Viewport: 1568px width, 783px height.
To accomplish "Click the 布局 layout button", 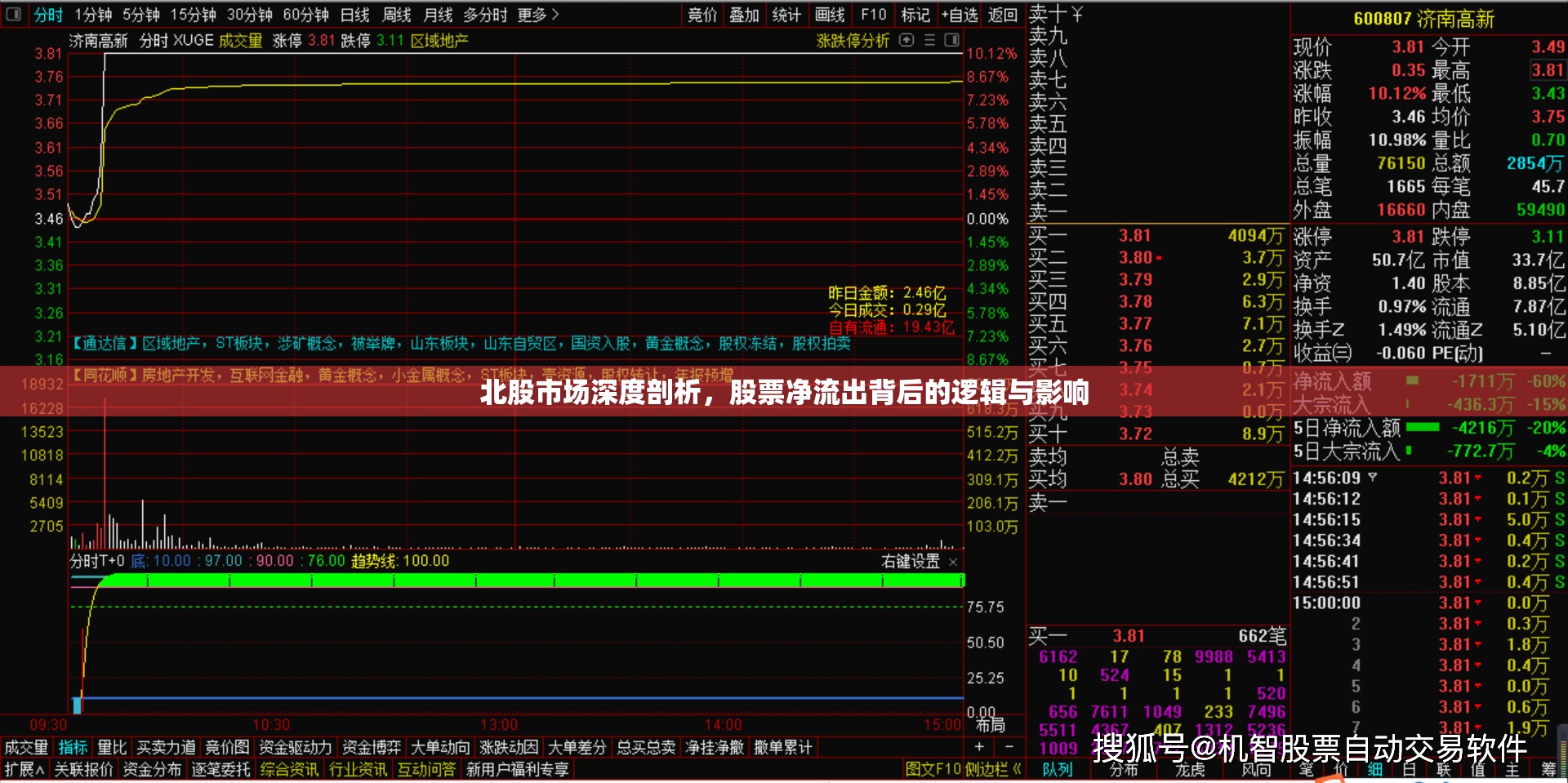I will (x=990, y=725).
